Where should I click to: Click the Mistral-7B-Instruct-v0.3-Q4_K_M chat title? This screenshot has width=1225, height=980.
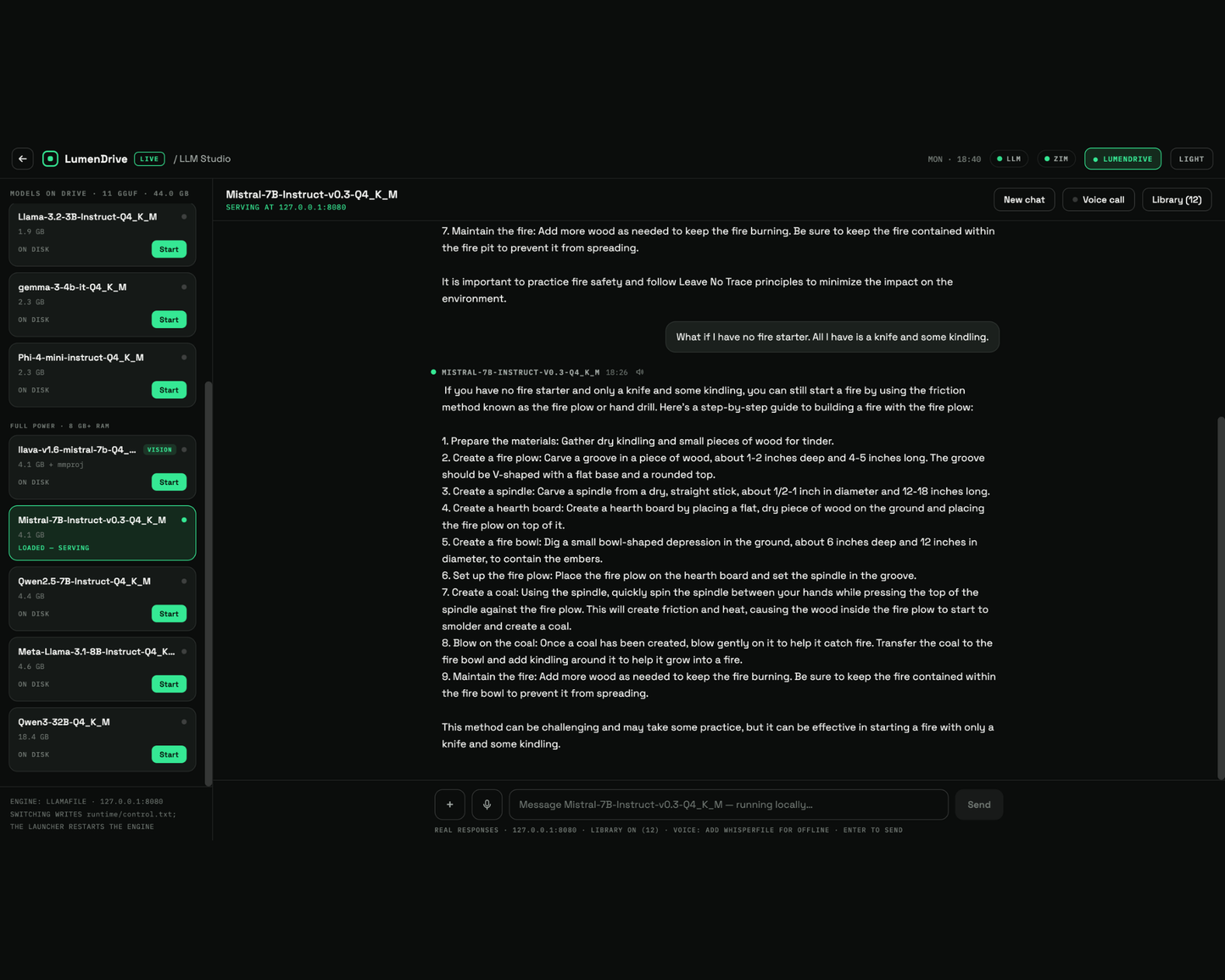(x=311, y=194)
